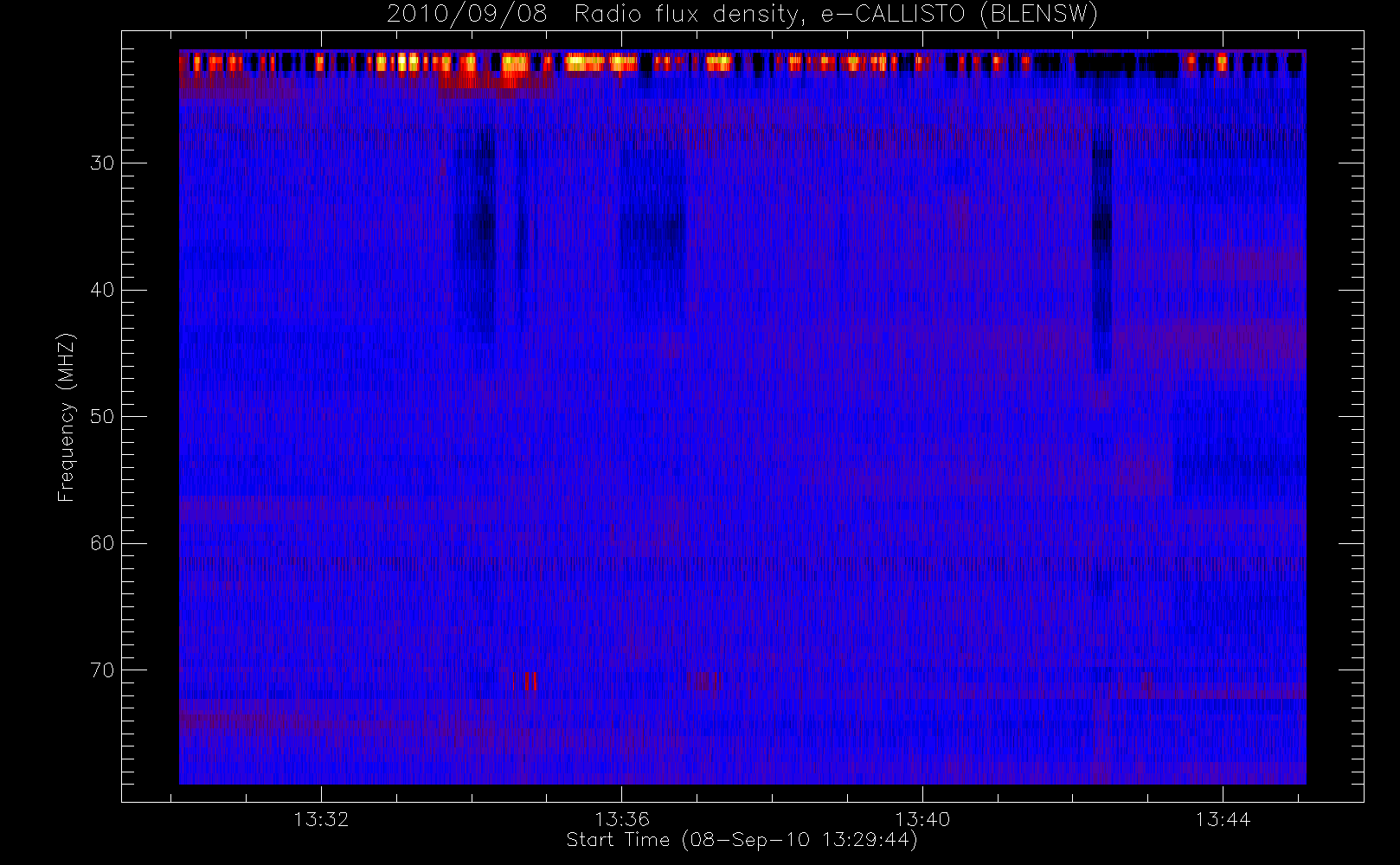Screen dimensions: 1400x865
Task: Click the 50 MHz frequency tick label
Action: (x=102, y=417)
